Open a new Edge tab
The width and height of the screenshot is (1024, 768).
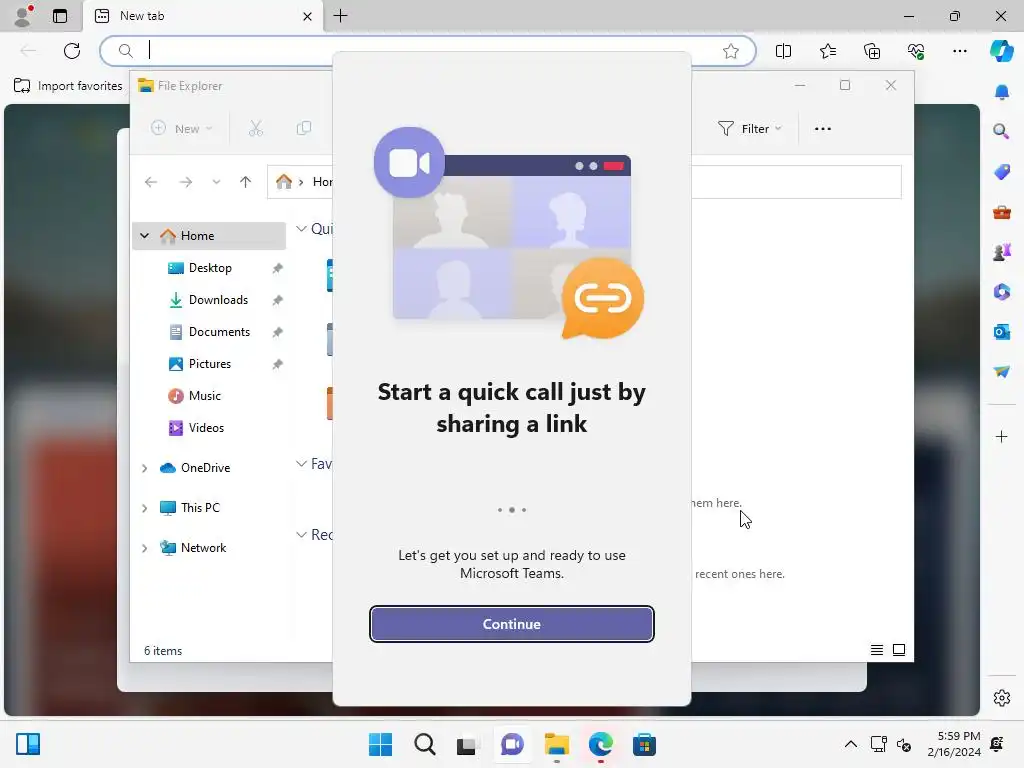pyautogui.click(x=340, y=16)
